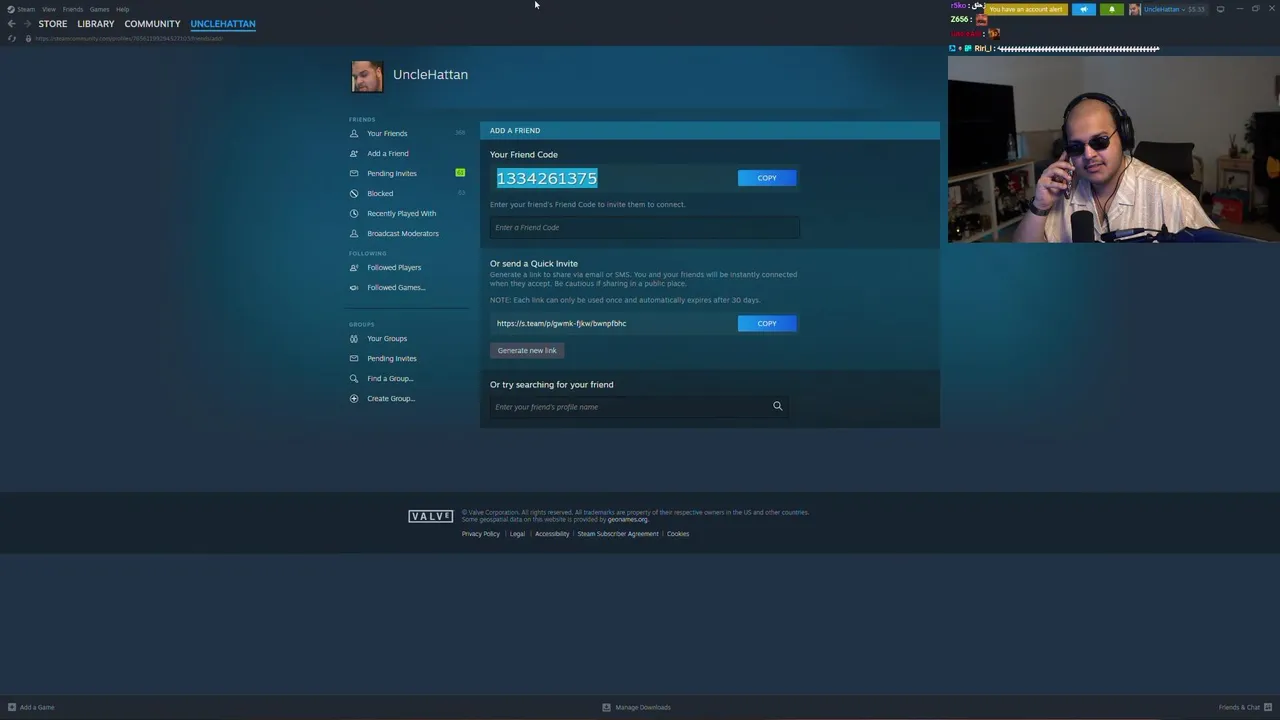Open the green bell notifications button
The width and height of the screenshot is (1280, 720).
[x=1111, y=9]
